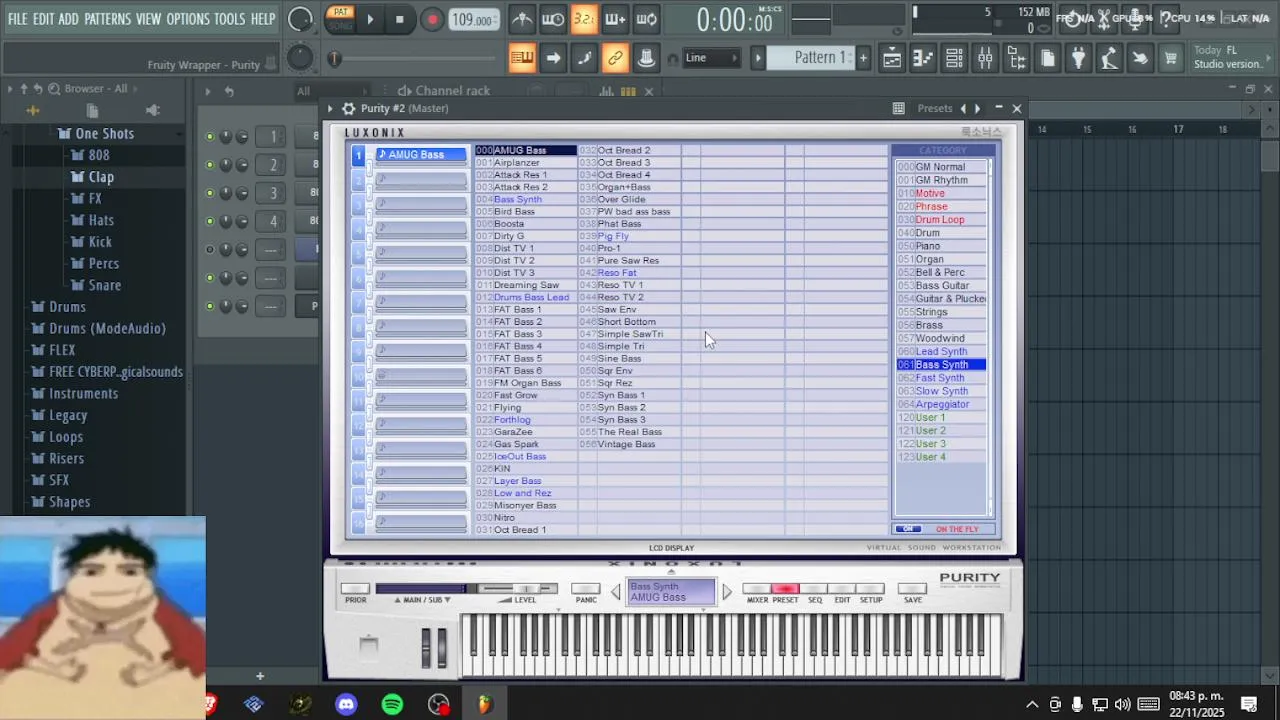This screenshot has height=720, width=1280.
Task: Toggle mute LED for channel 3
Action: pos(209,193)
